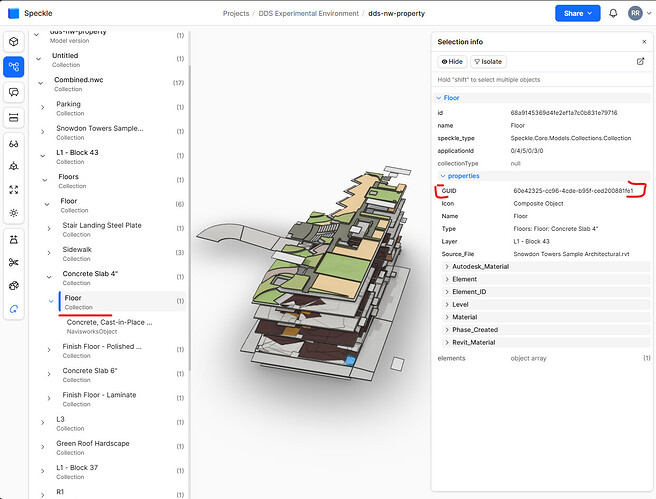This screenshot has height=499, width=656.
Task: Open the Share dropdown button
Action: [x=577, y=13]
